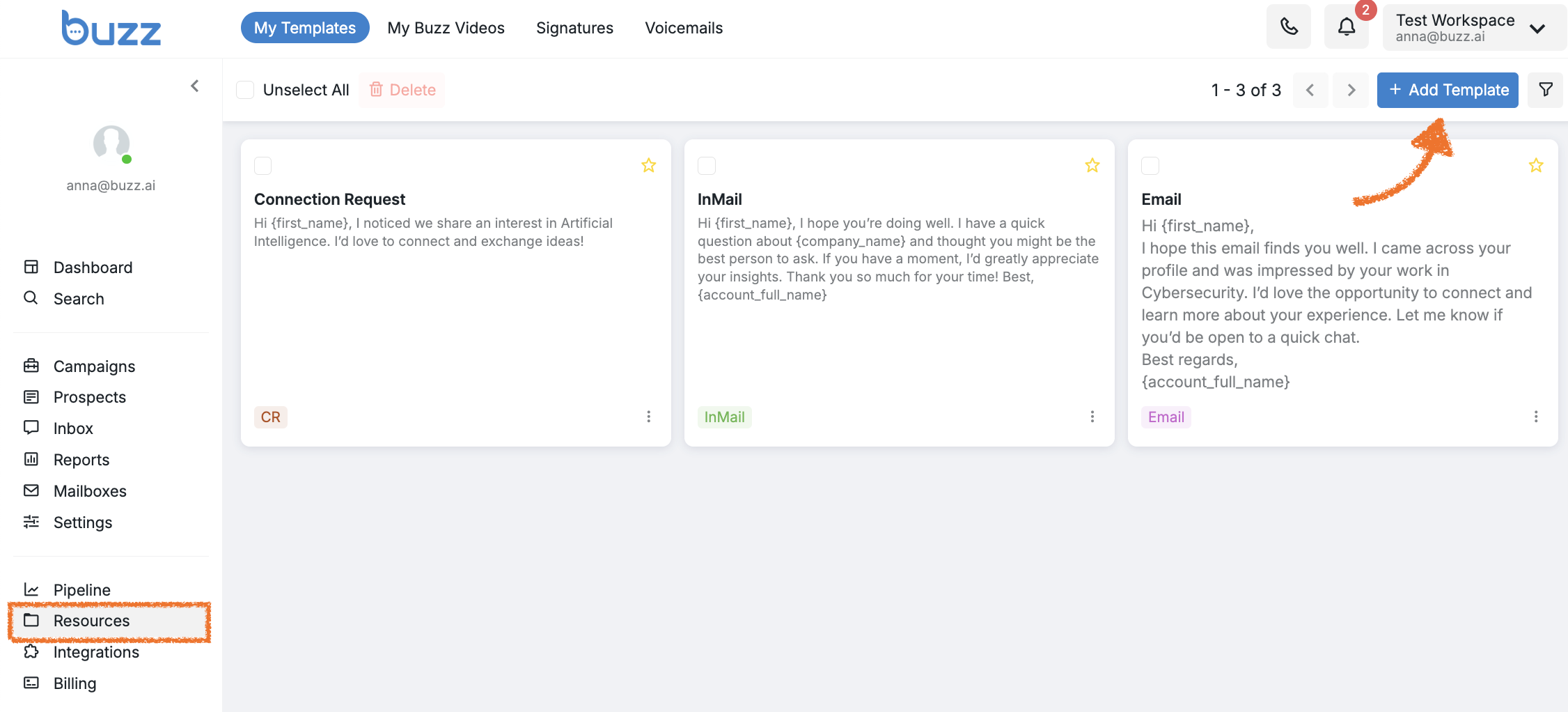Toggle the Unselect All checkbox
The height and width of the screenshot is (712, 1568).
(245, 90)
